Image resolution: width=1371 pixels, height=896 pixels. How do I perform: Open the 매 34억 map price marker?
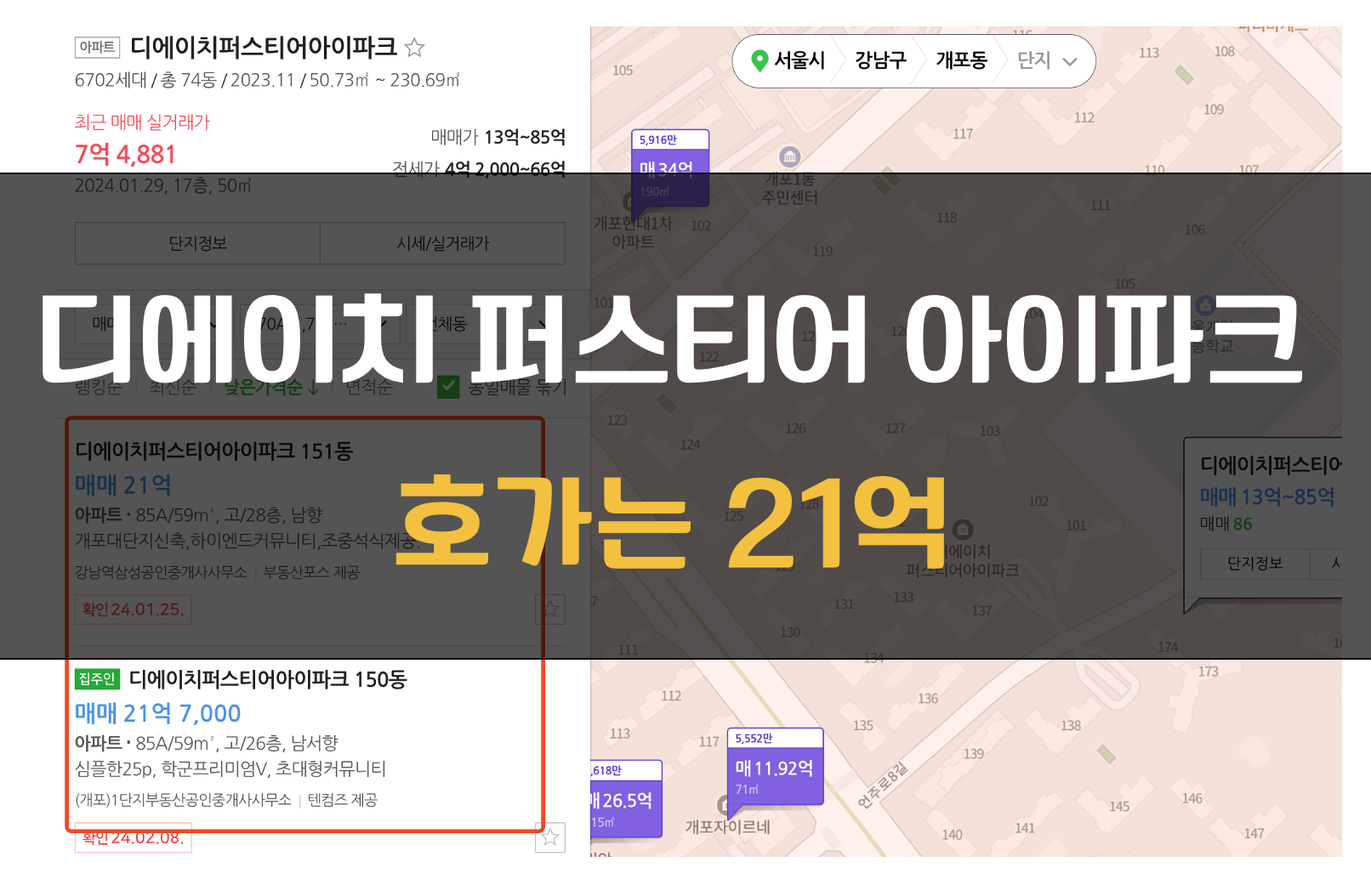[x=670, y=168]
